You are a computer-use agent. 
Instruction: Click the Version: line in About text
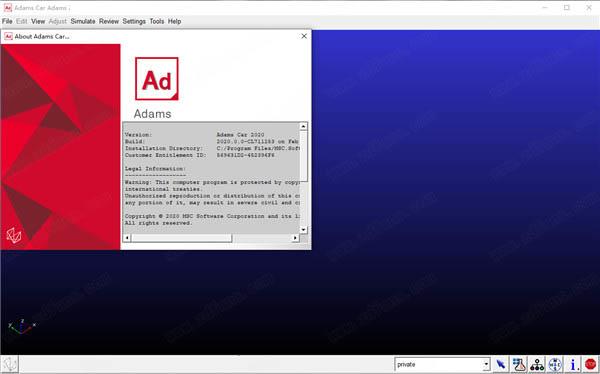coord(194,135)
